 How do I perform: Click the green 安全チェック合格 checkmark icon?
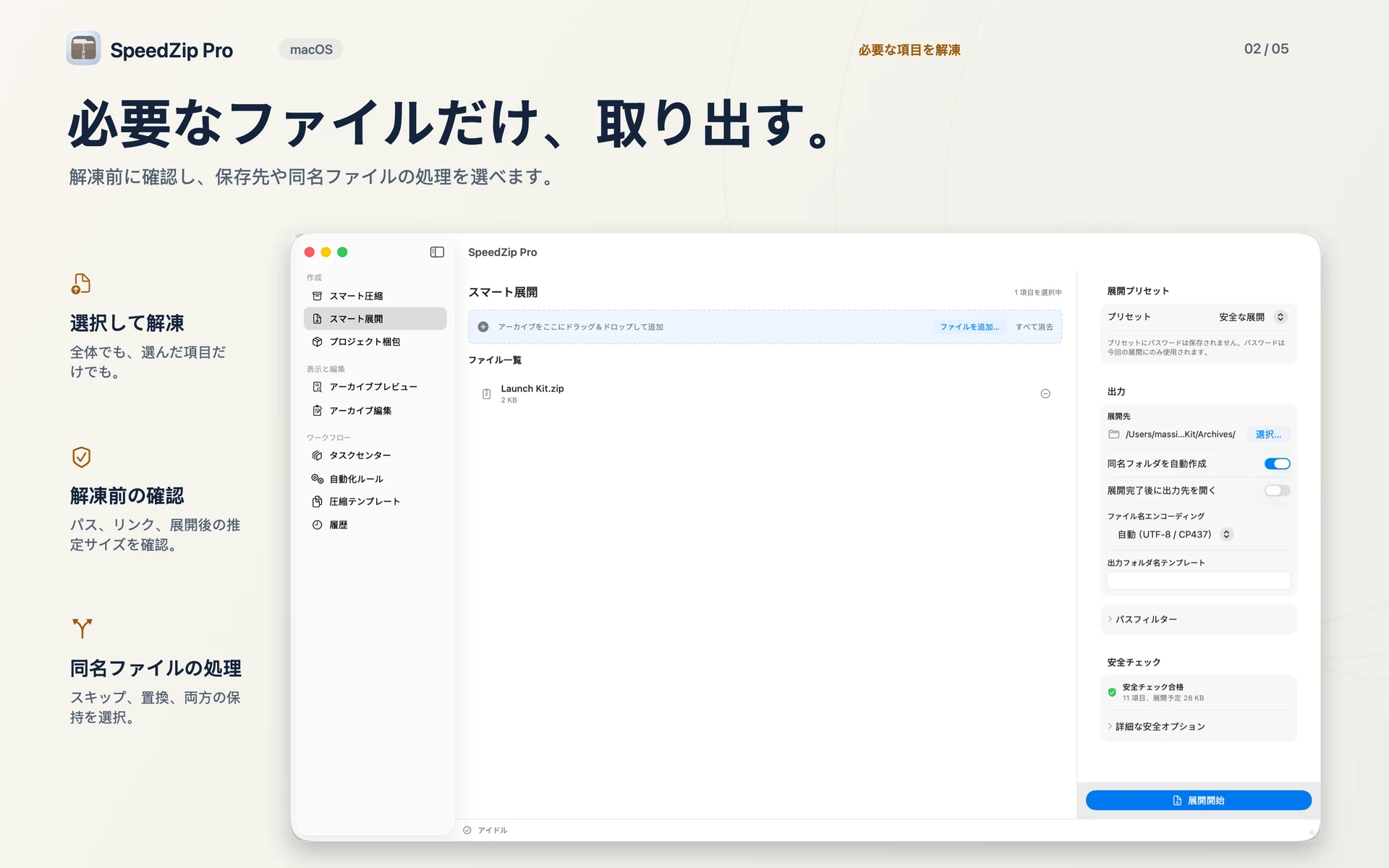pos(1112,692)
